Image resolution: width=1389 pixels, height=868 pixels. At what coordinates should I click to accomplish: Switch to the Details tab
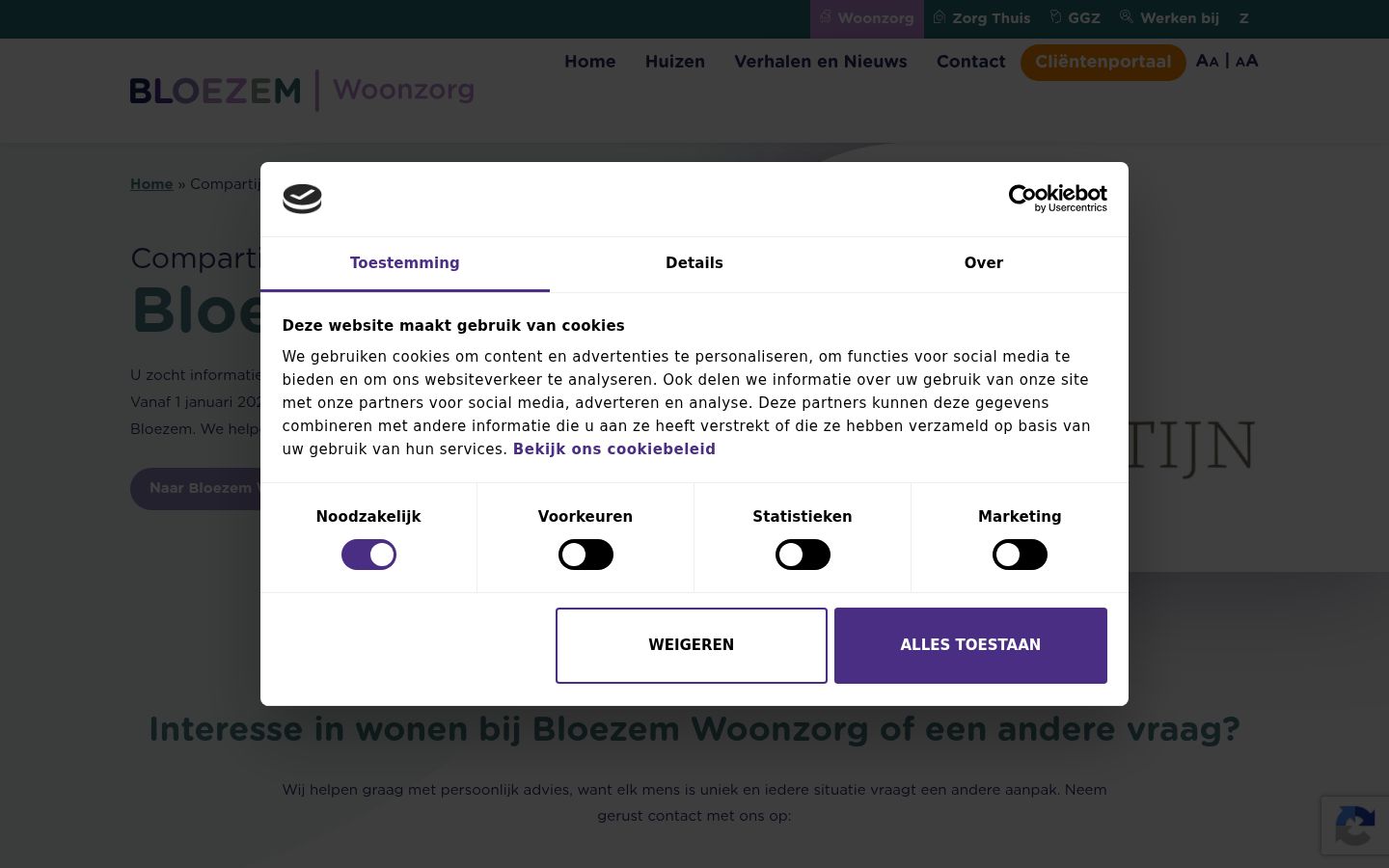pos(694,263)
